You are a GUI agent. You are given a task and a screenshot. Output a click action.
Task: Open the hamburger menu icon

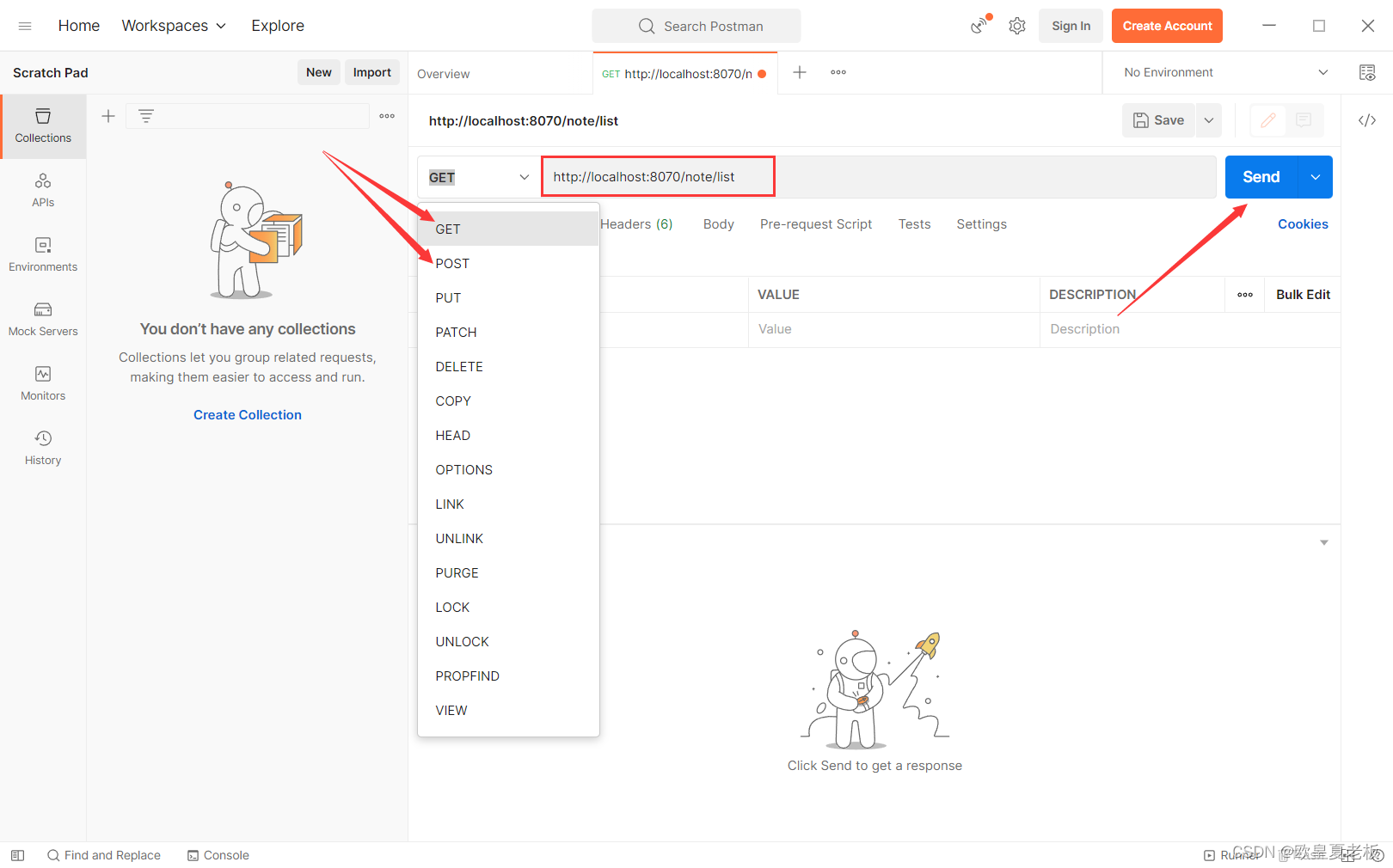[x=25, y=26]
